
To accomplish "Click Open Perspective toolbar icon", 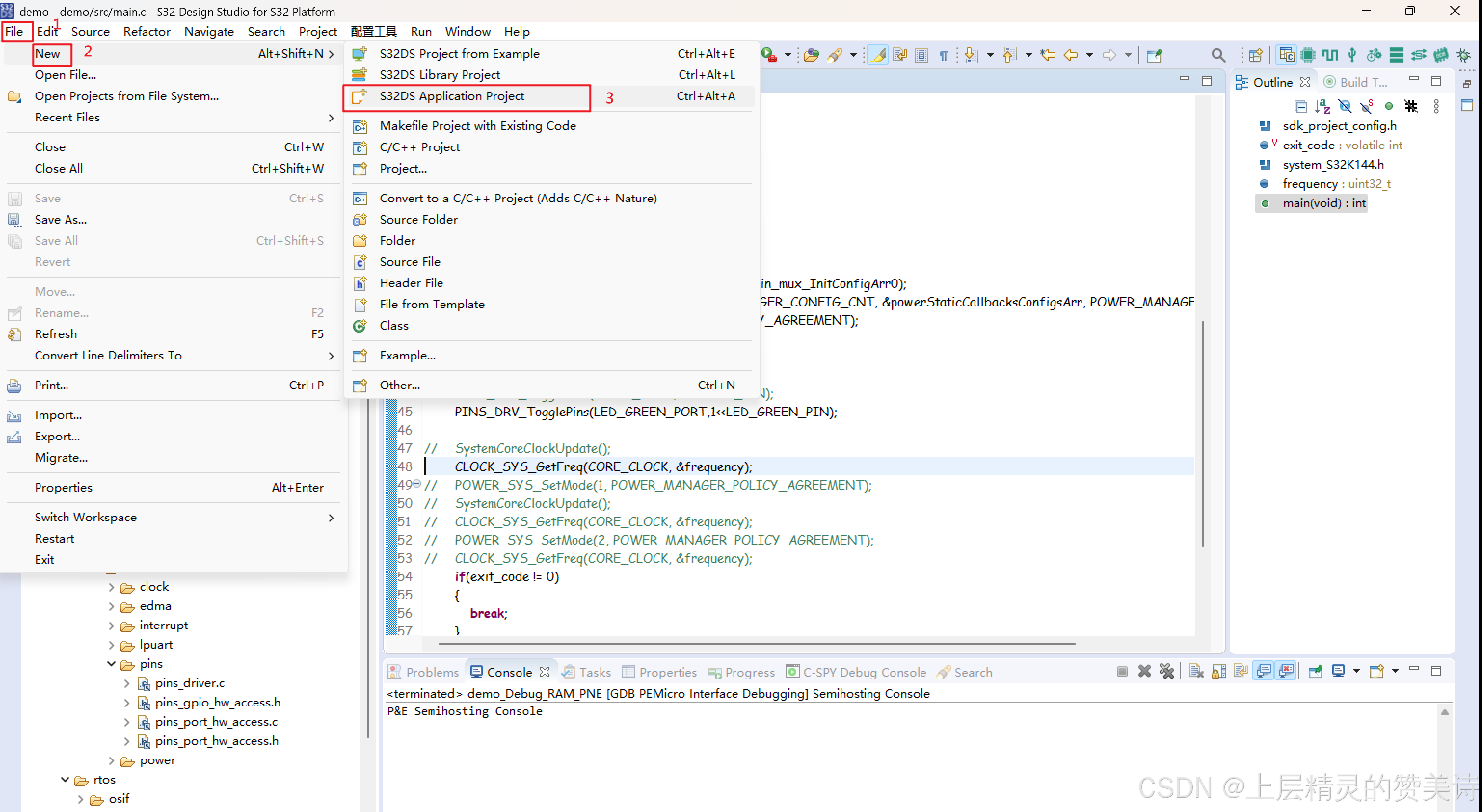I will [x=1256, y=55].
